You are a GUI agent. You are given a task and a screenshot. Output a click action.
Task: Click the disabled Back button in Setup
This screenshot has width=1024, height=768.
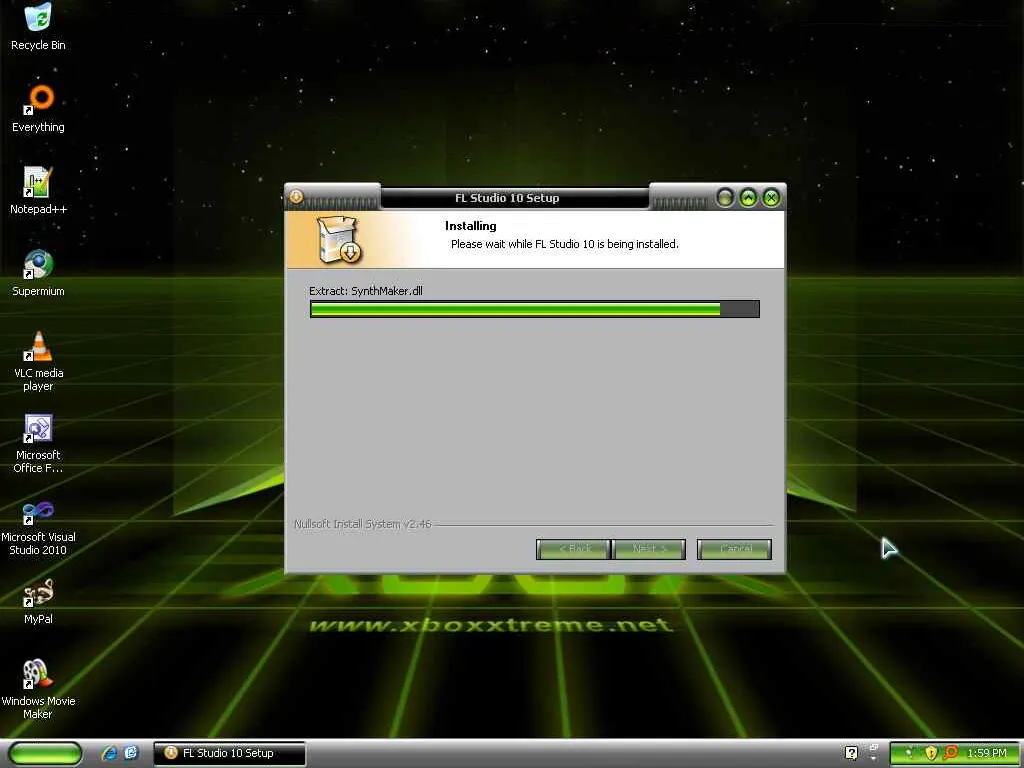pyautogui.click(x=573, y=549)
